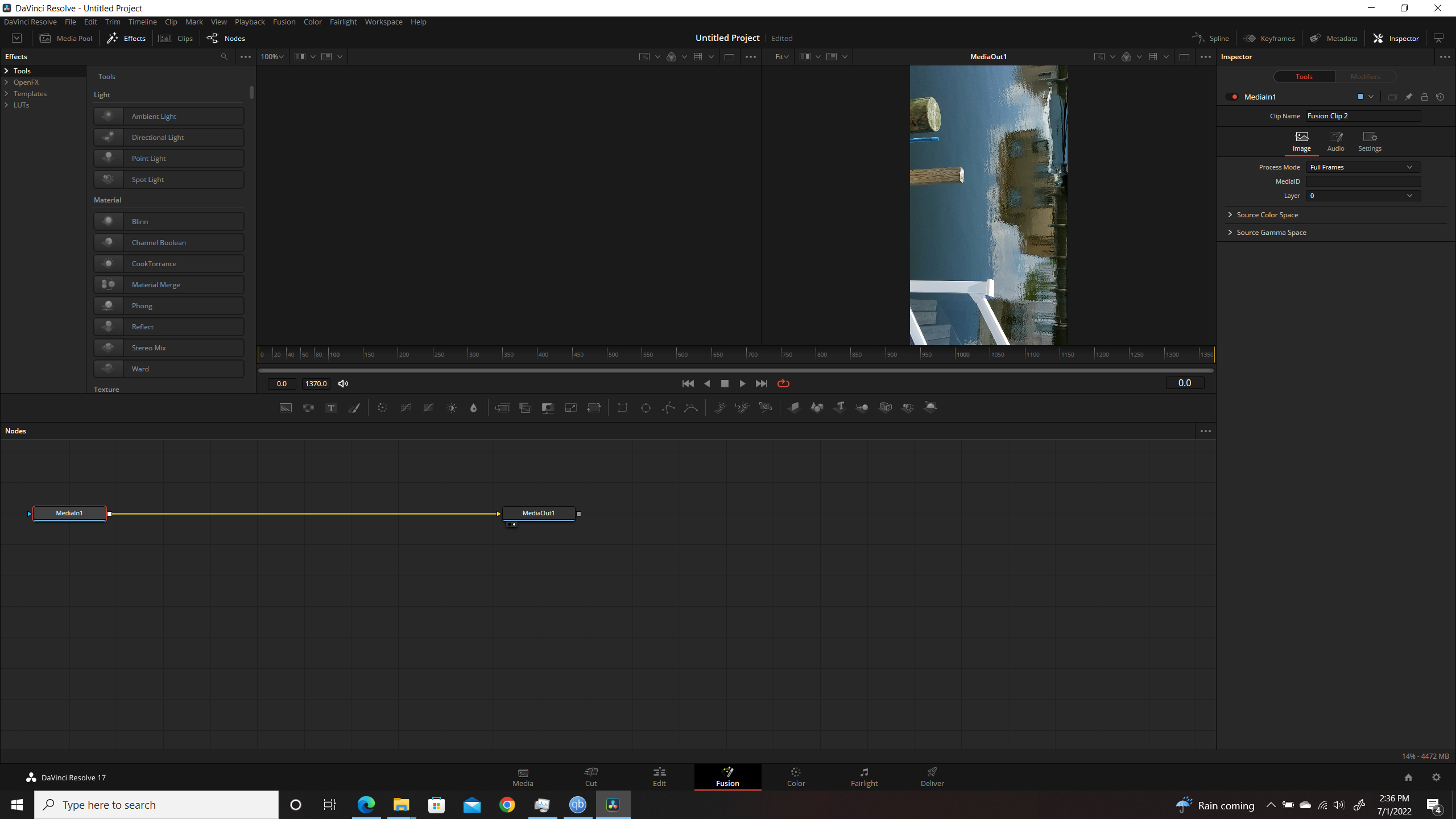This screenshot has width=1456, height=819.
Task: Open the Workspace menu
Action: click(383, 22)
